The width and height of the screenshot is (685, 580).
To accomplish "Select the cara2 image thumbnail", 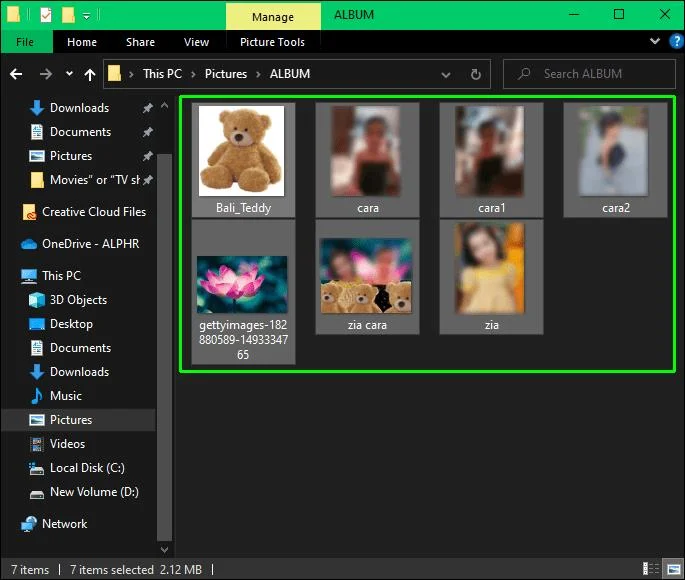I will click(x=614, y=151).
